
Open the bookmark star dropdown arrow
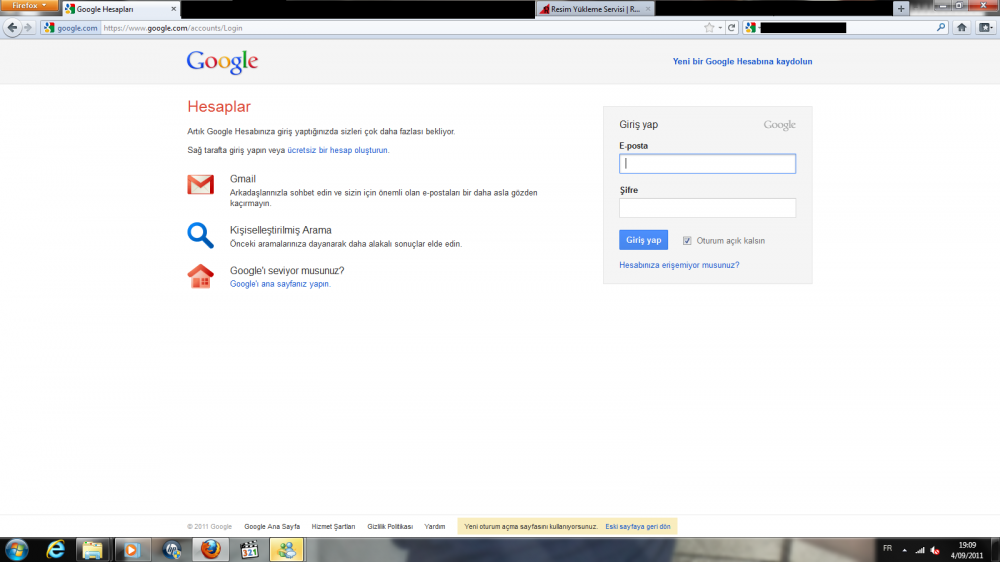(720, 27)
